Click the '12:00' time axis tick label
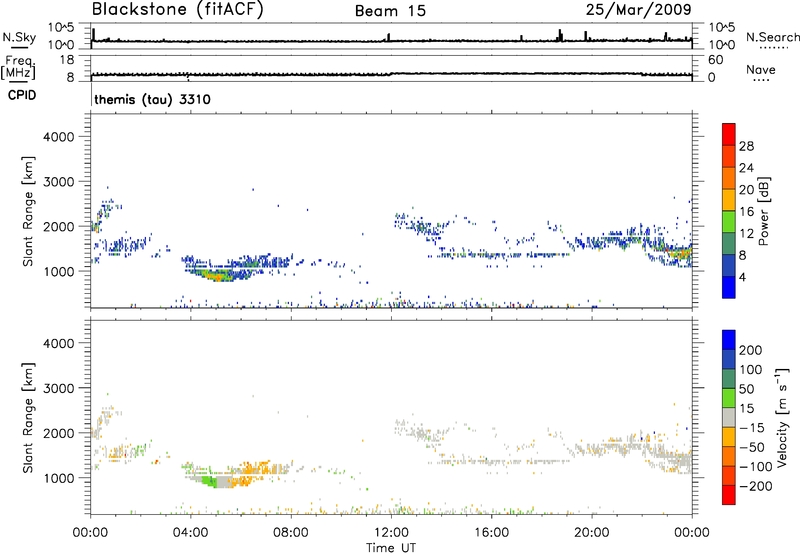 tap(391, 533)
